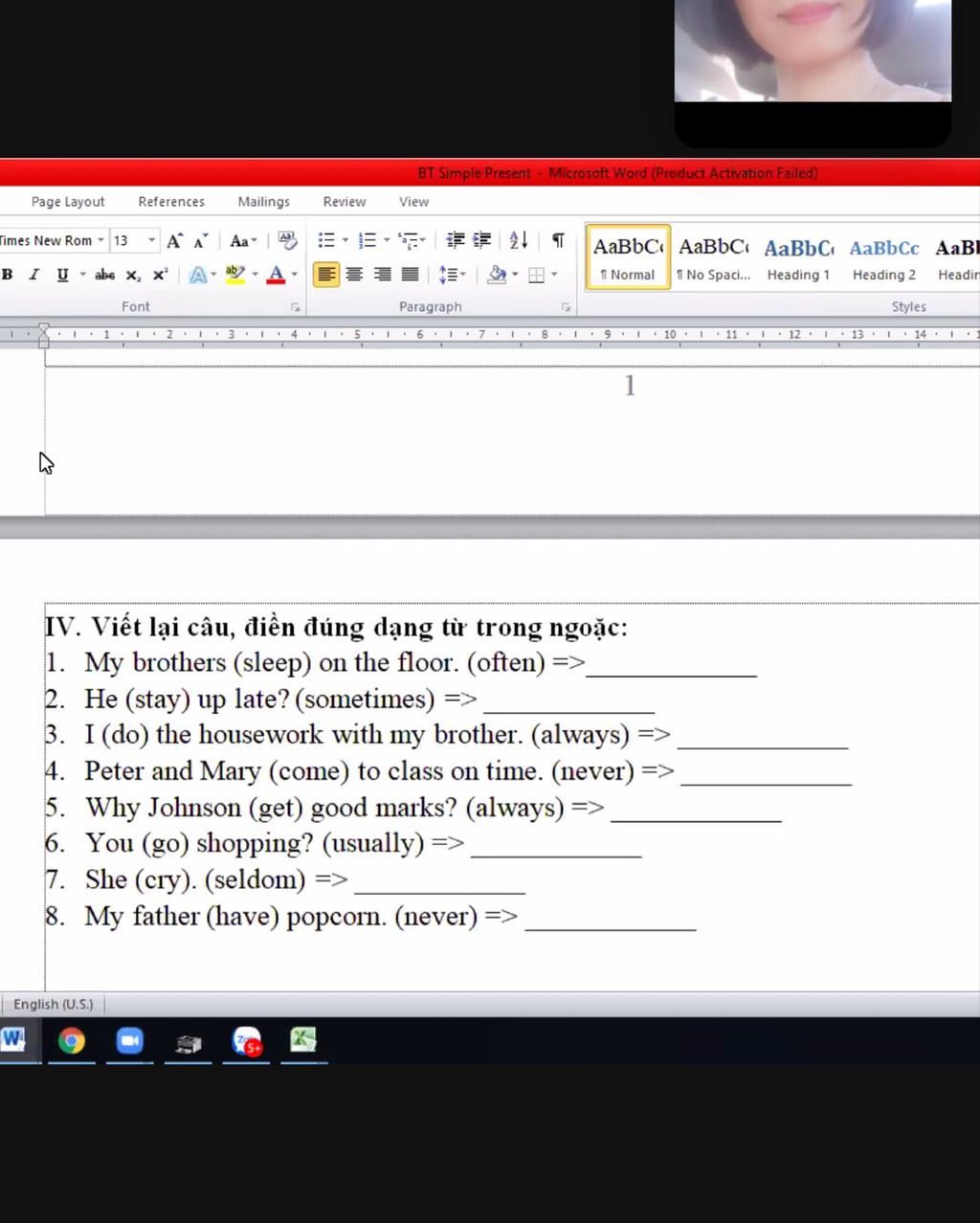
Task: Expand the Change Case menu
Action: pyautogui.click(x=243, y=241)
